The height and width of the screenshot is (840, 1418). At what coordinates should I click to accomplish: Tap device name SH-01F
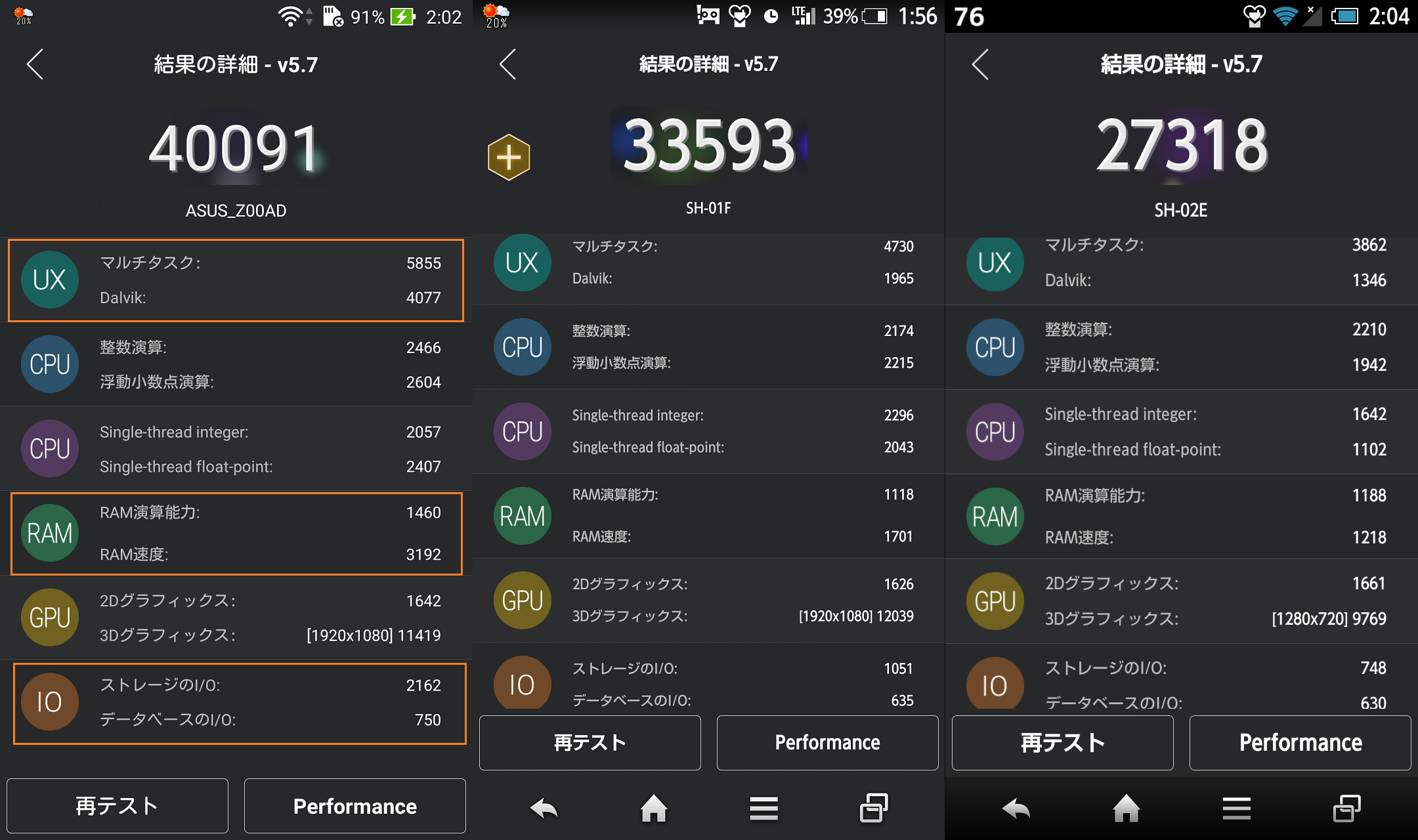click(708, 208)
